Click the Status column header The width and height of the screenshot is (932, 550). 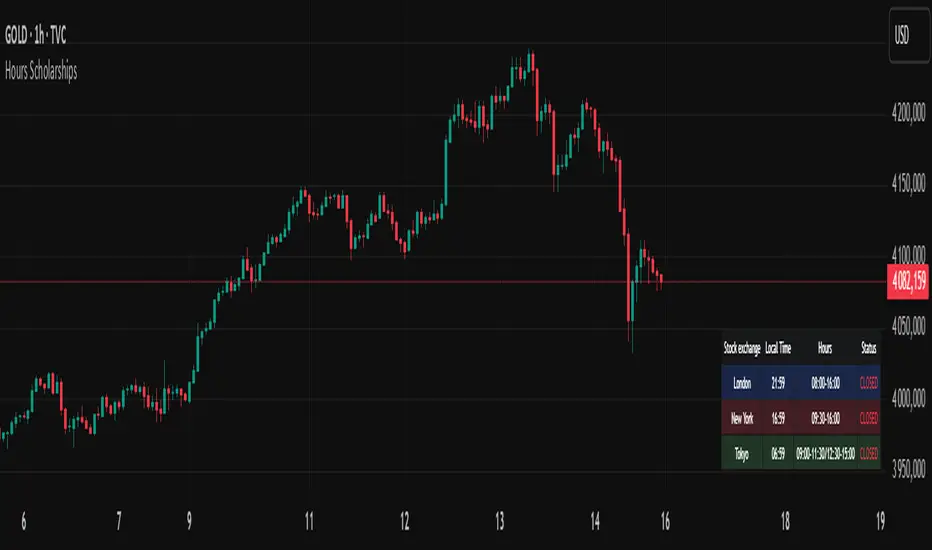click(x=868, y=348)
